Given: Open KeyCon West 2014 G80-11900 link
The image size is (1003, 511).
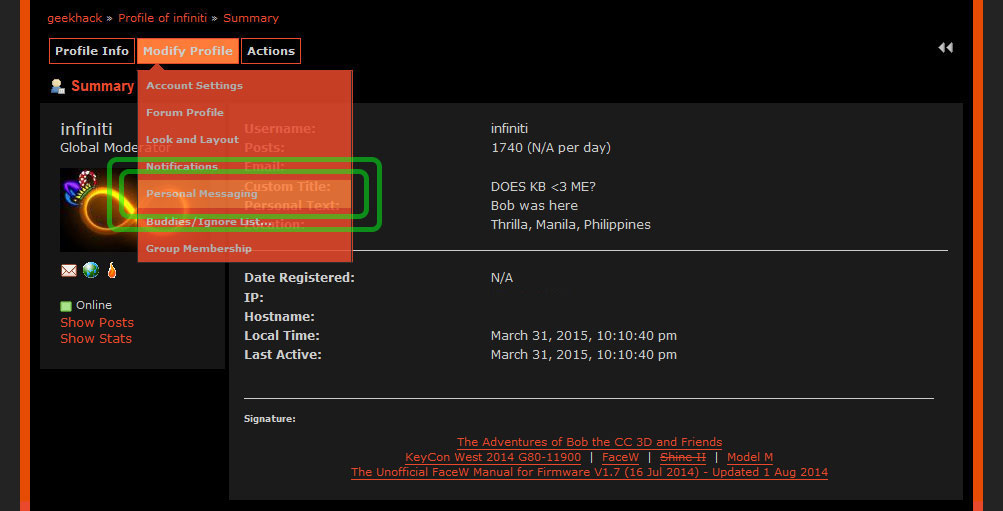Looking at the screenshot, I should point(493,457).
